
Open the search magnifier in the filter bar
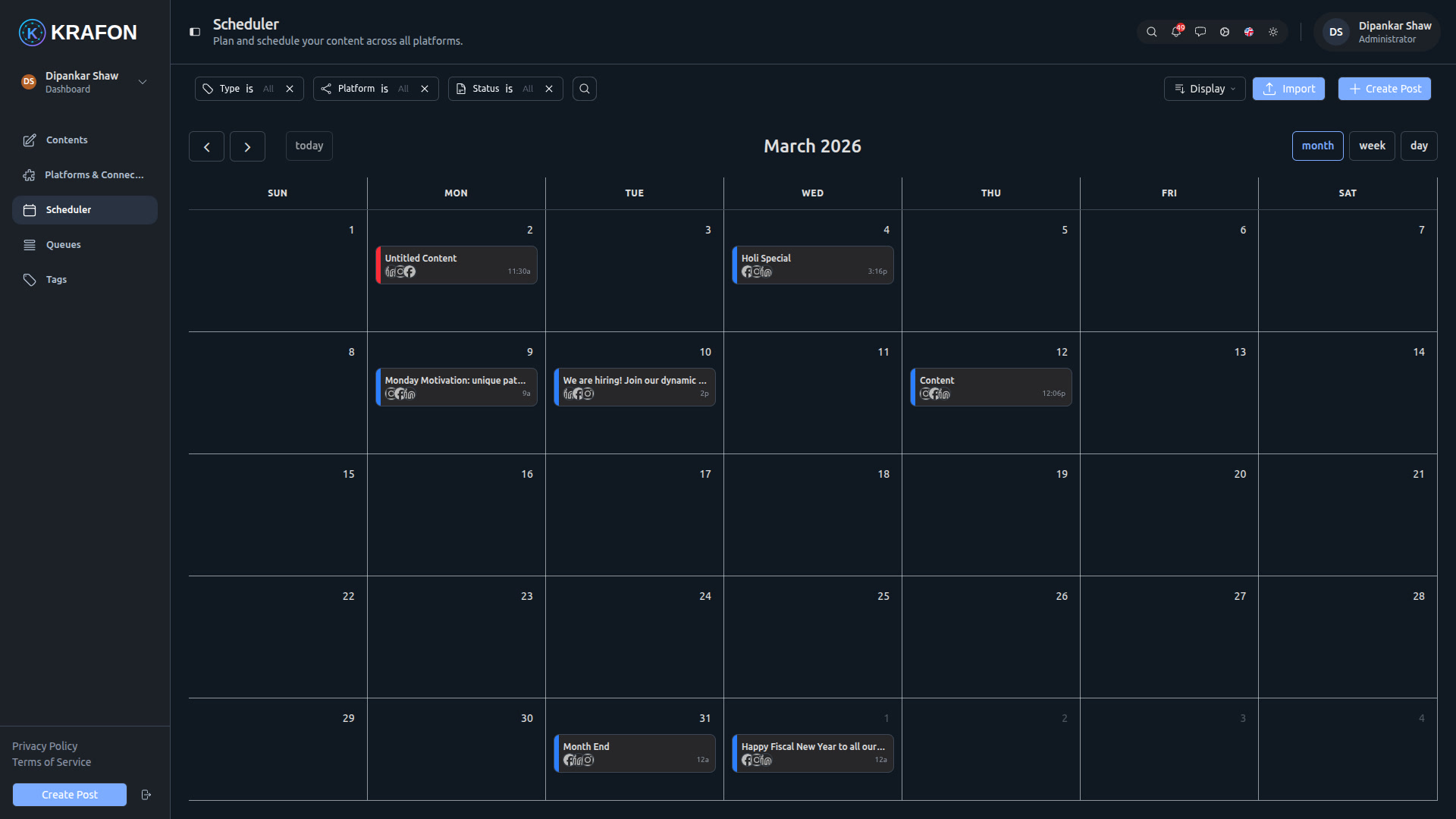click(584, 89)
